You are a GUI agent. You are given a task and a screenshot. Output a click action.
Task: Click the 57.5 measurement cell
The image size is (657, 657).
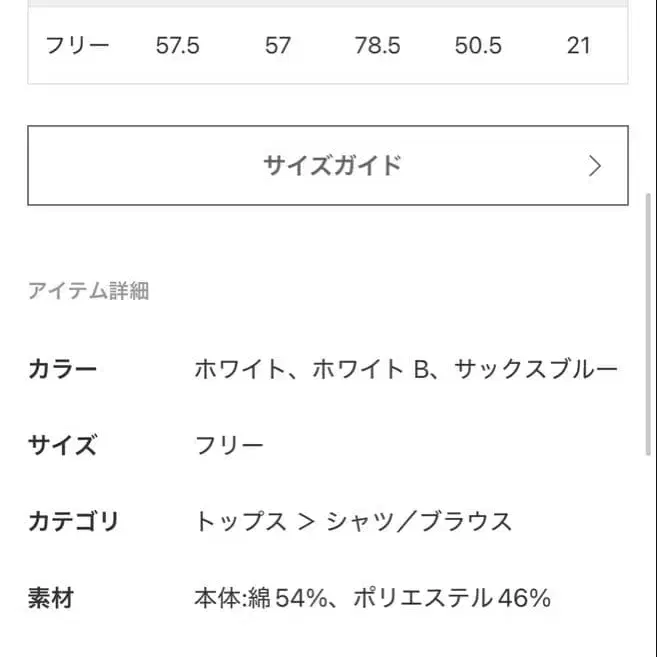click(x=177, y=45)
